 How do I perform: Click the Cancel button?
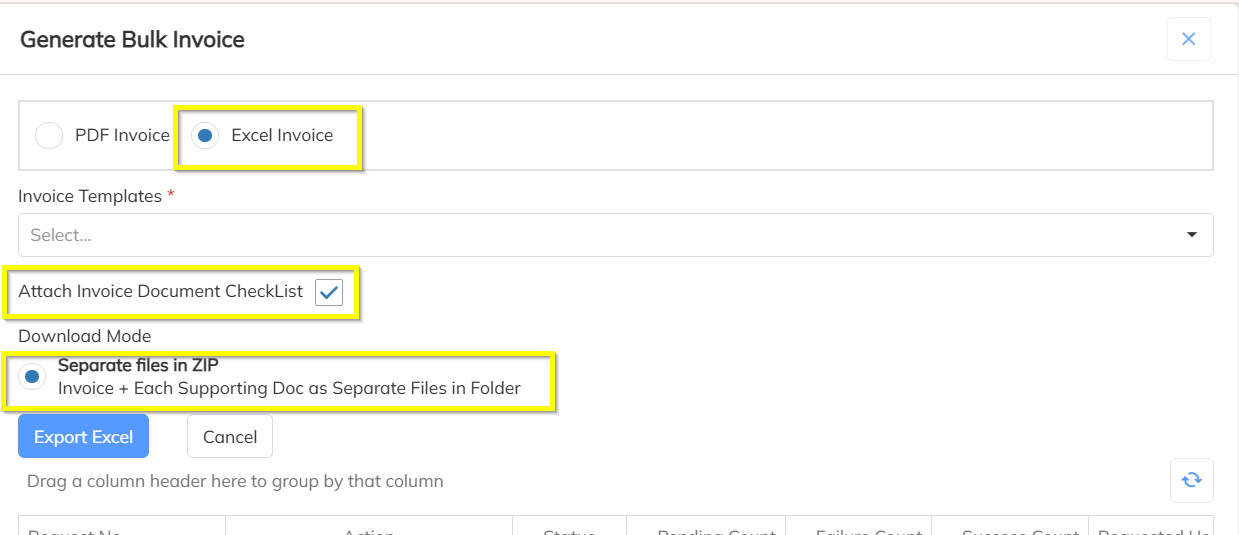tap(230, 437)
